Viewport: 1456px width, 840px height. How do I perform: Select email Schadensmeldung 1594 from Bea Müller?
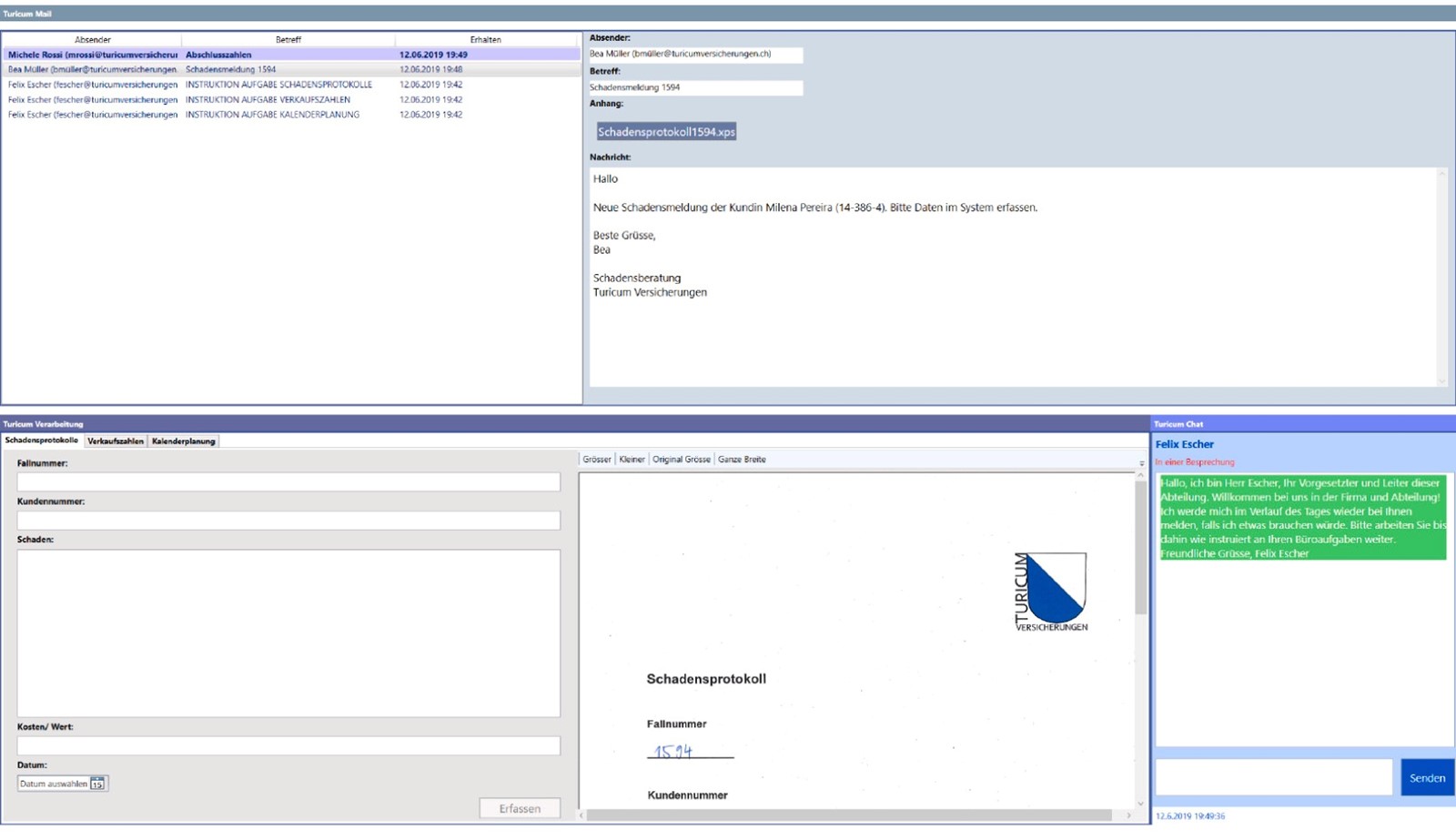[291, 69]
